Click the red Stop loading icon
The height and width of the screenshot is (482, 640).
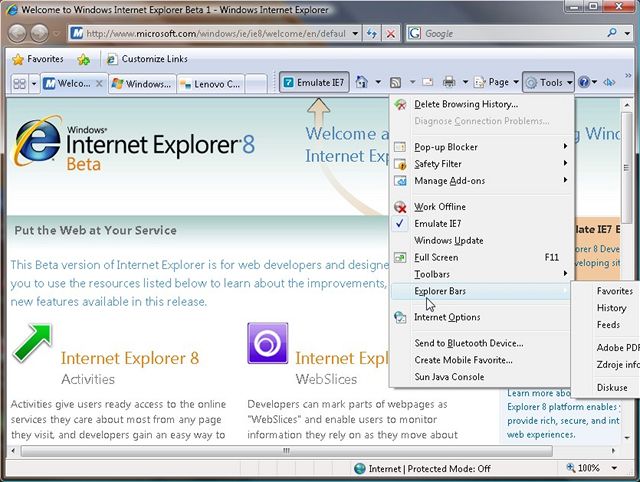[x=391, y=33]
